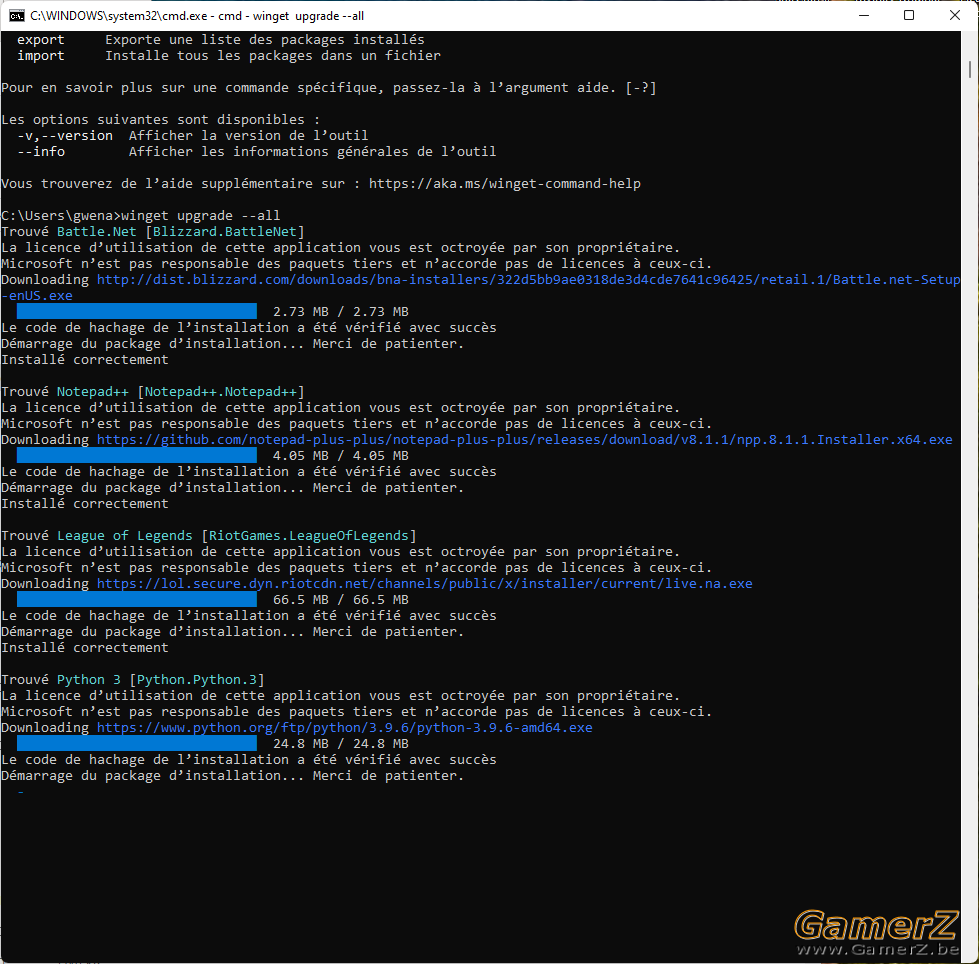Click the '2.73 MB / 2.73 MB' size text
979x964 pixels.
click(x=341, y=312)
